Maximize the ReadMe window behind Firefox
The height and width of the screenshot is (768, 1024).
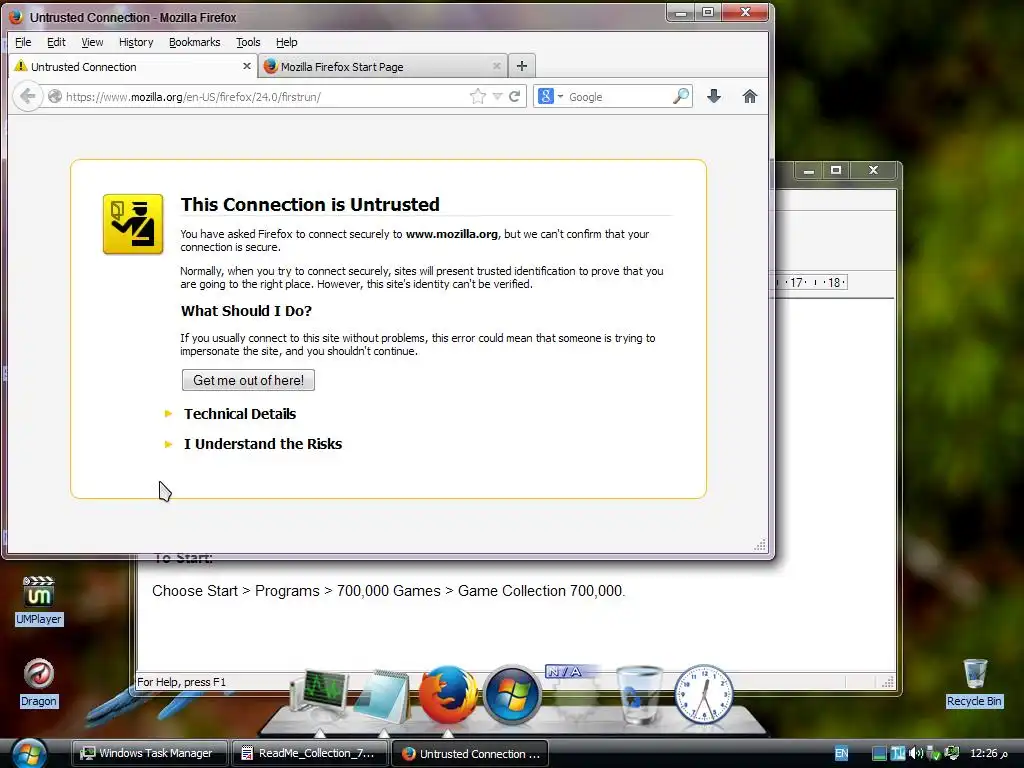tap(836, 170)
